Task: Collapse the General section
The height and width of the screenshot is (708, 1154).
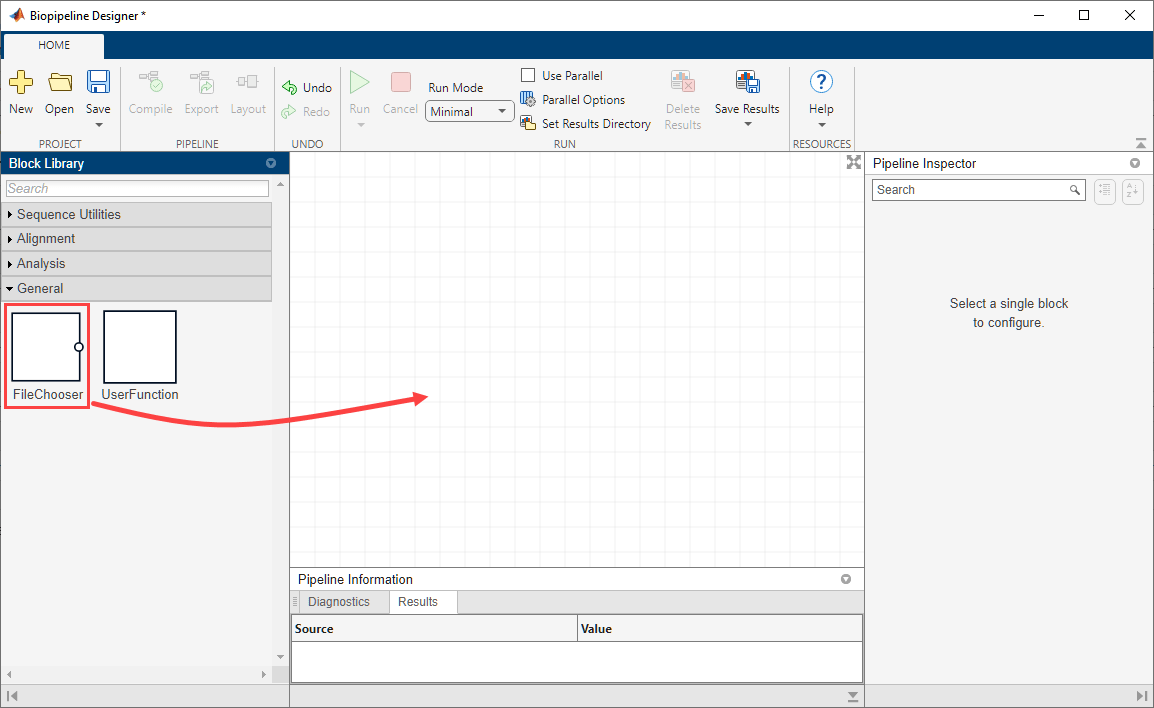Action: [x=138, y=288]
